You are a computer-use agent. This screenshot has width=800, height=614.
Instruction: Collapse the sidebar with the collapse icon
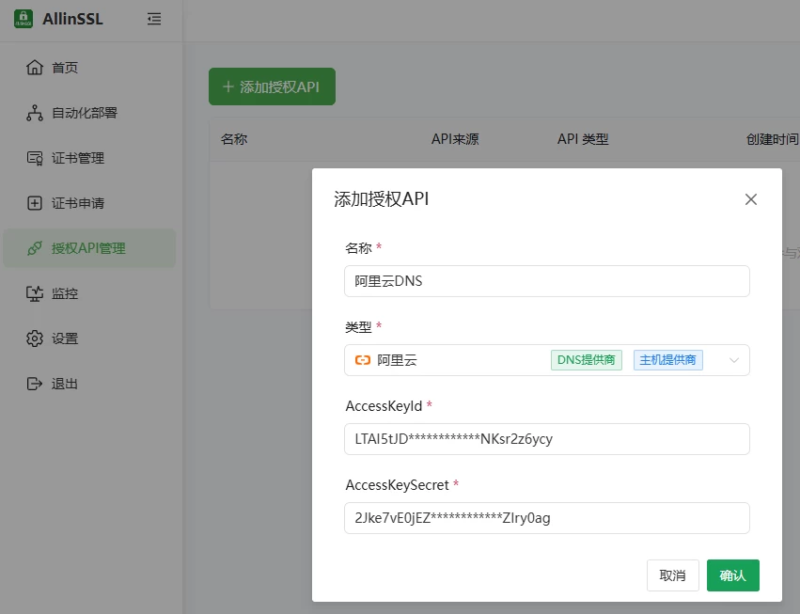(x=154, y=18)
